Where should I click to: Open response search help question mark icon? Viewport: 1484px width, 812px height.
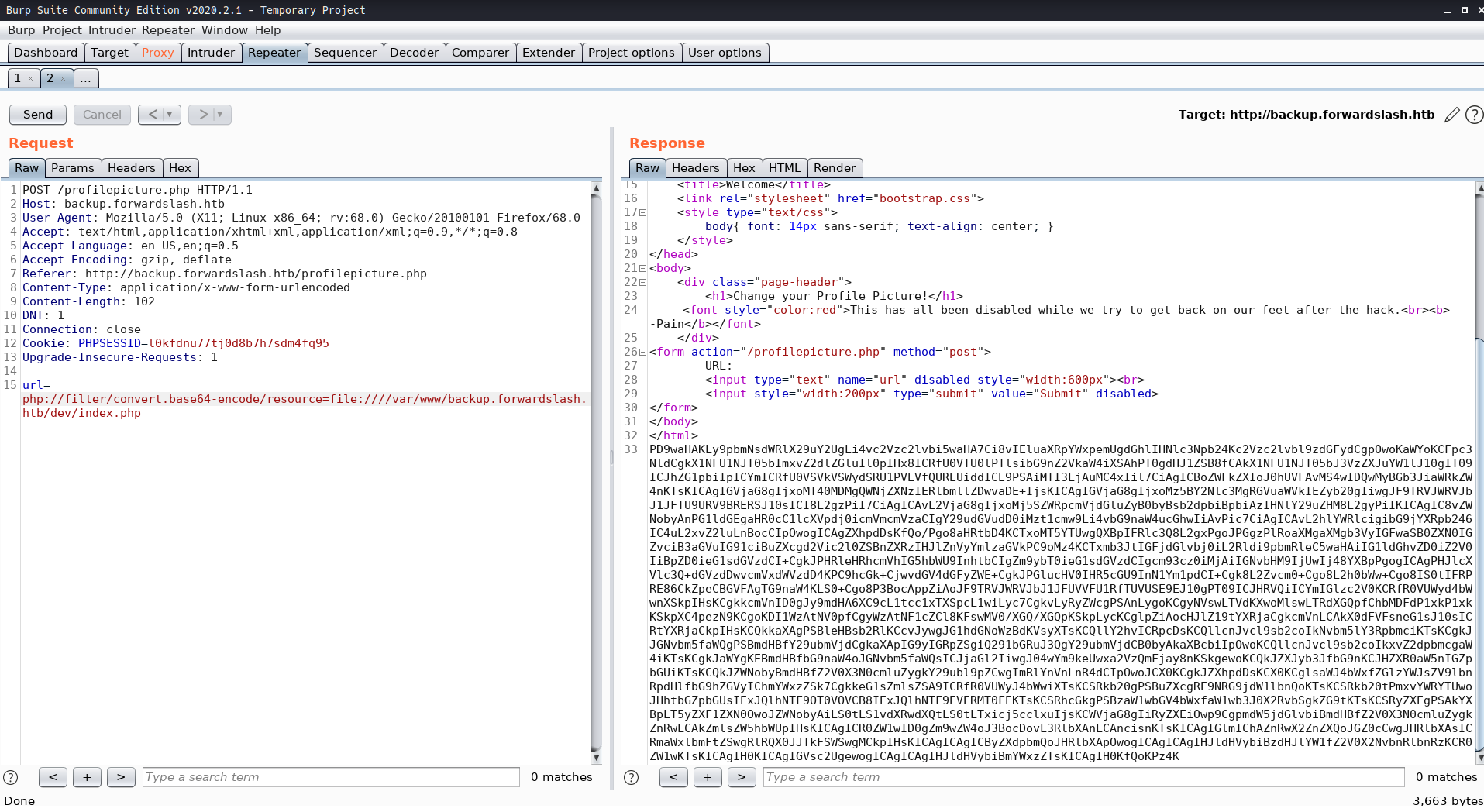click(632, 777)
